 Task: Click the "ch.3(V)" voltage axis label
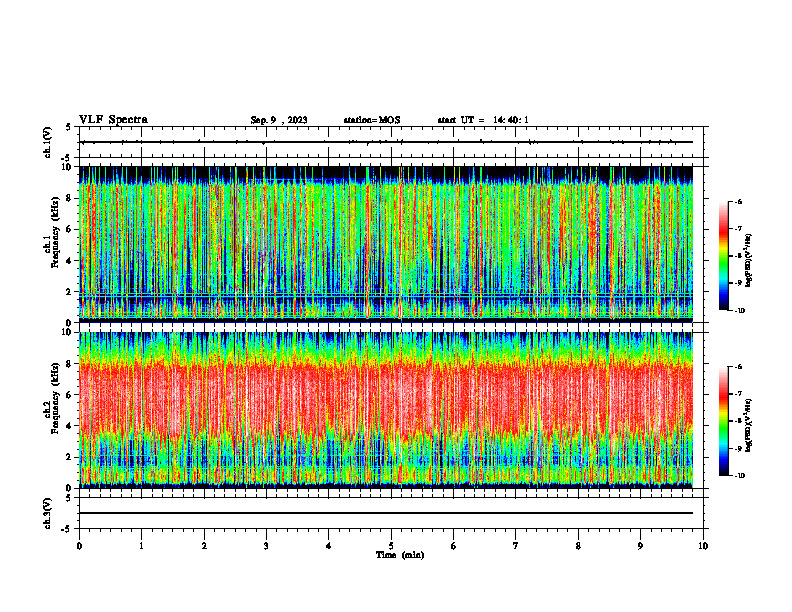point(47,513)
